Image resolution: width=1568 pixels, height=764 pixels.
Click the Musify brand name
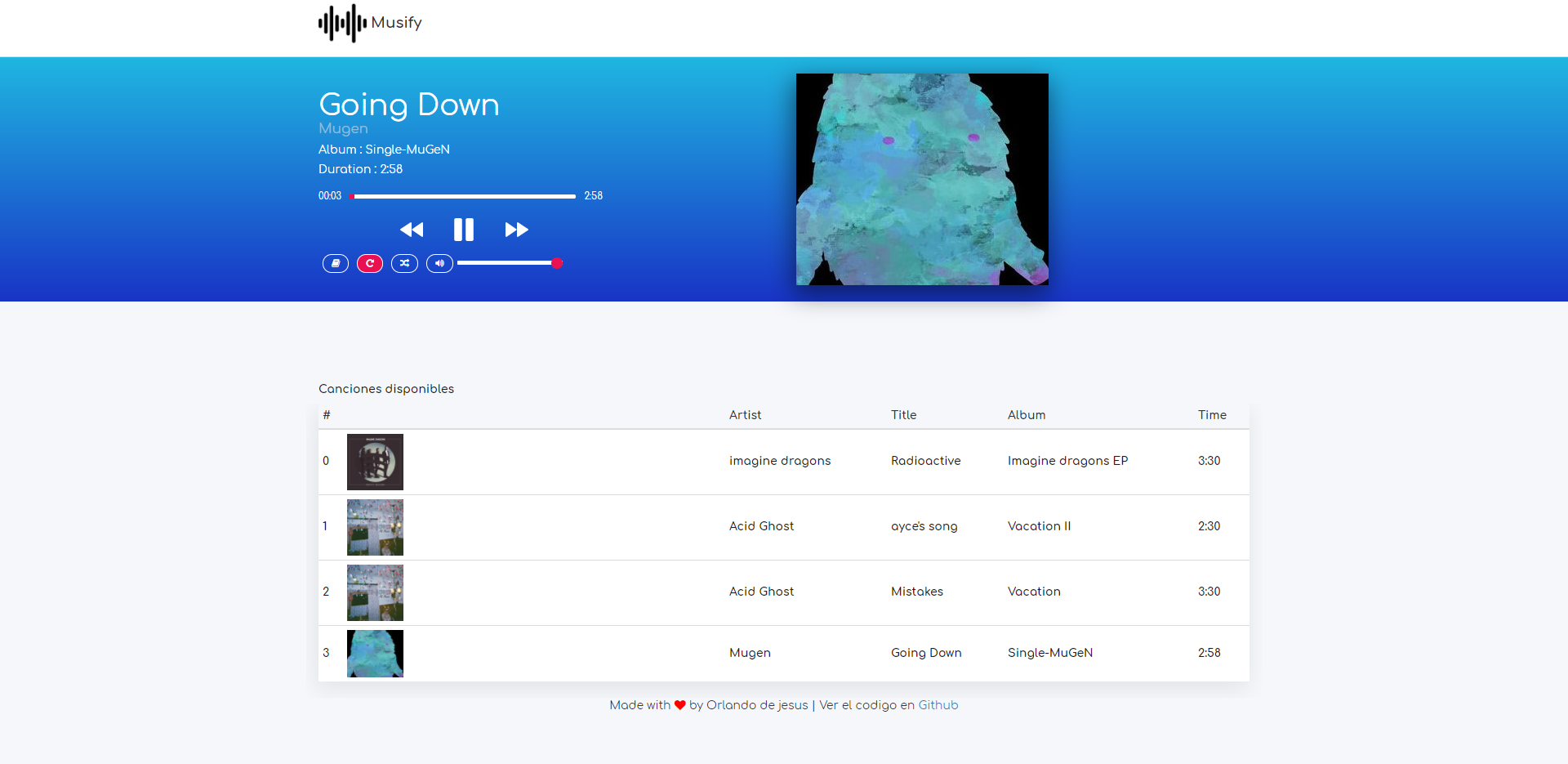[397, 23]
